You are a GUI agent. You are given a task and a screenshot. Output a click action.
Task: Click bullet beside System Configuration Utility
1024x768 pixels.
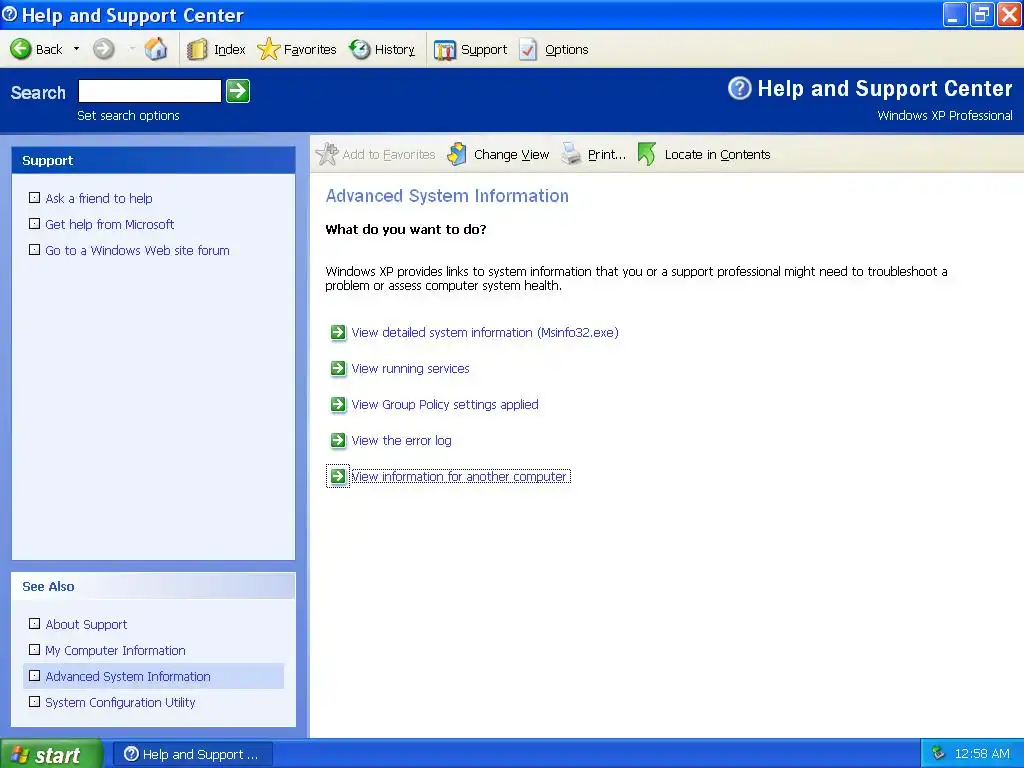[x=35, y=702]
